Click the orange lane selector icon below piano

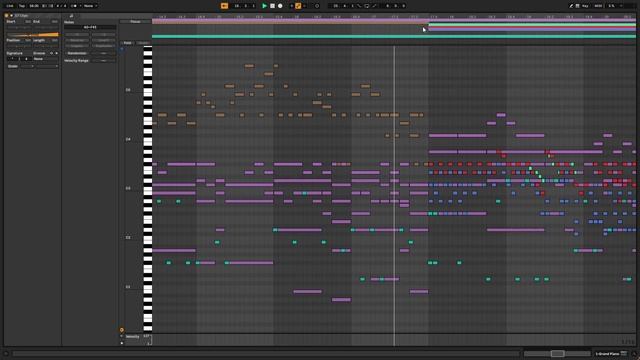pyautogui.click(x=122, y=330)
